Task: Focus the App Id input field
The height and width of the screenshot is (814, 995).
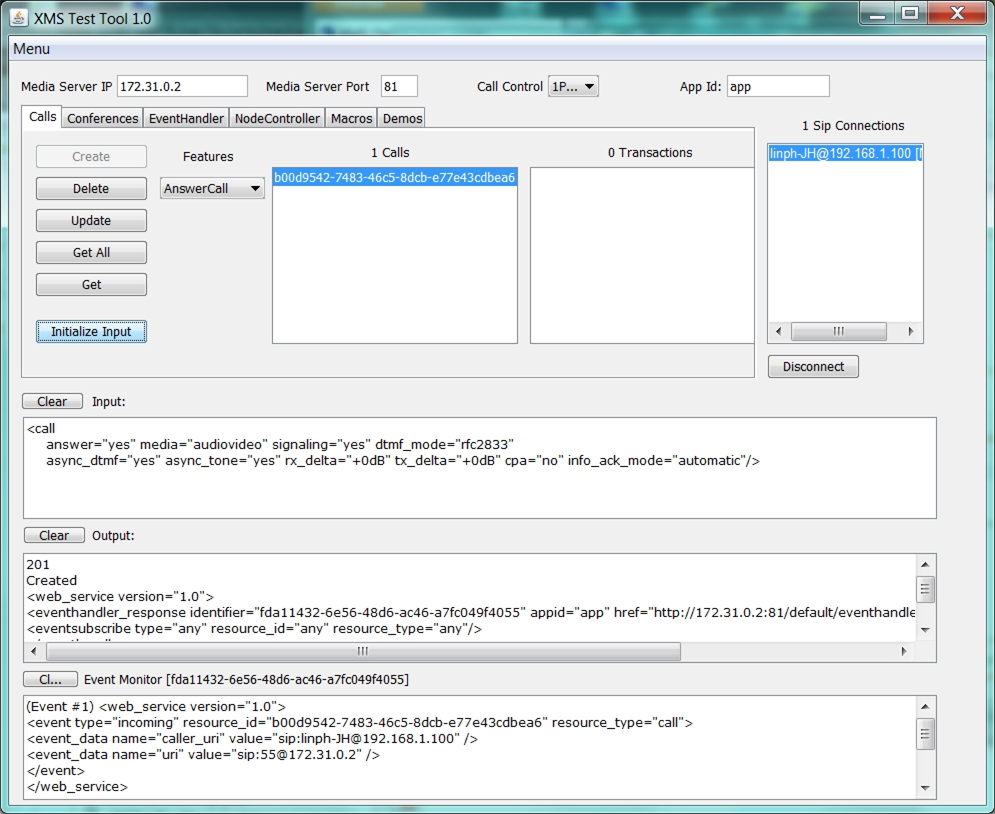Action: click(777, 87)
